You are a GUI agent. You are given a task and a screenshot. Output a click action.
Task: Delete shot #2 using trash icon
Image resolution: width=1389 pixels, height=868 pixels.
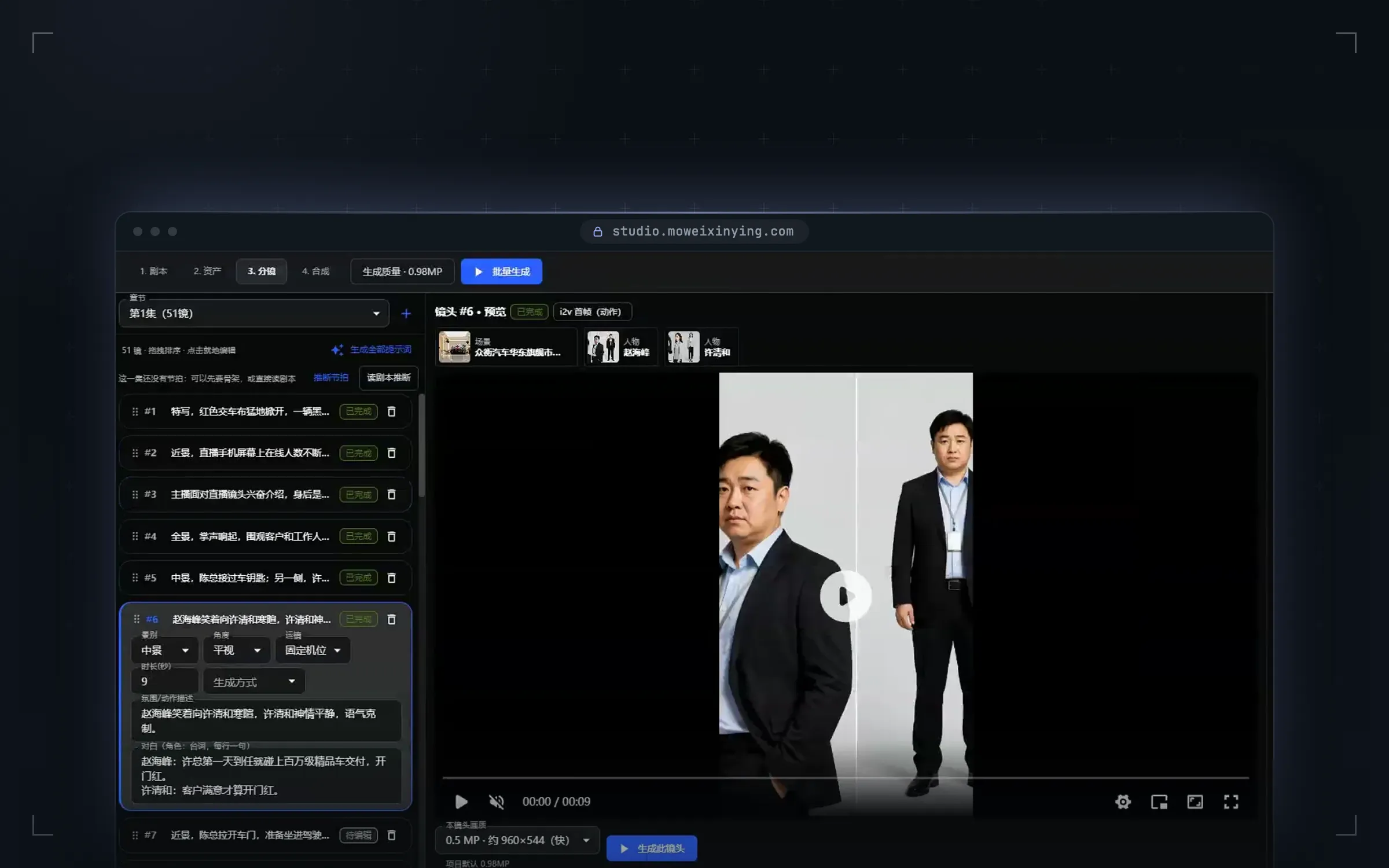[391, 453]
